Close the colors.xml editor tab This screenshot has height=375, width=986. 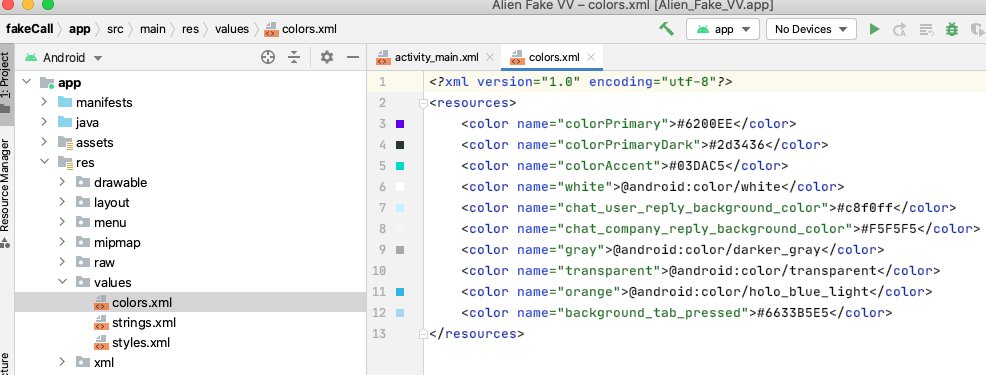590,57
